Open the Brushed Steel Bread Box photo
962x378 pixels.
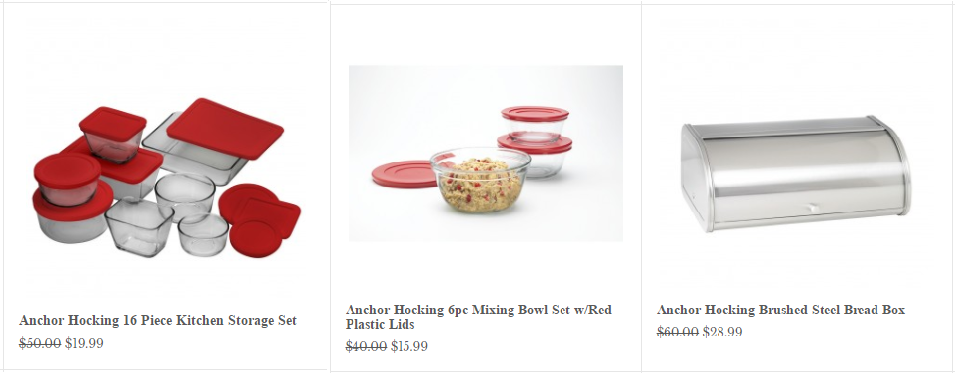tap(796, 173)
